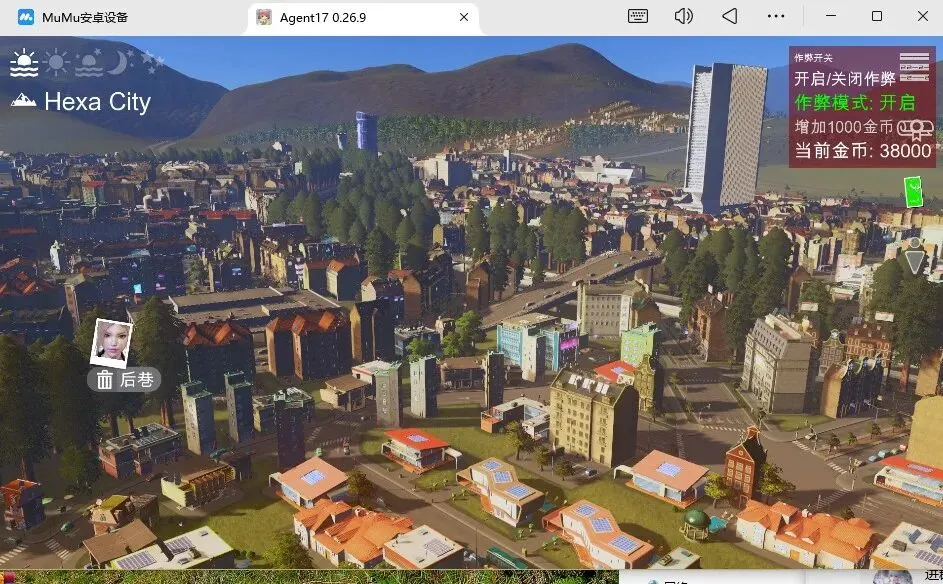
Task: Open the MuMu keyboard mapping icon
Action: [637, 16]
